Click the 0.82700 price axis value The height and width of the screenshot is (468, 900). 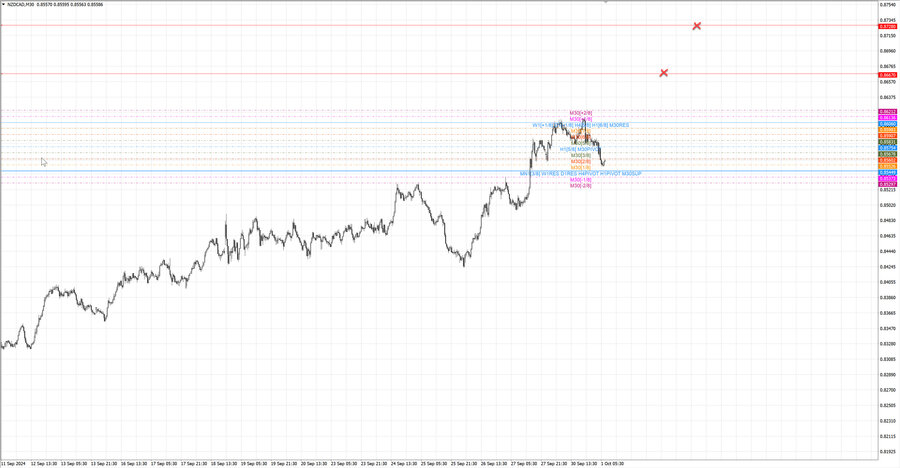(888, 390)
